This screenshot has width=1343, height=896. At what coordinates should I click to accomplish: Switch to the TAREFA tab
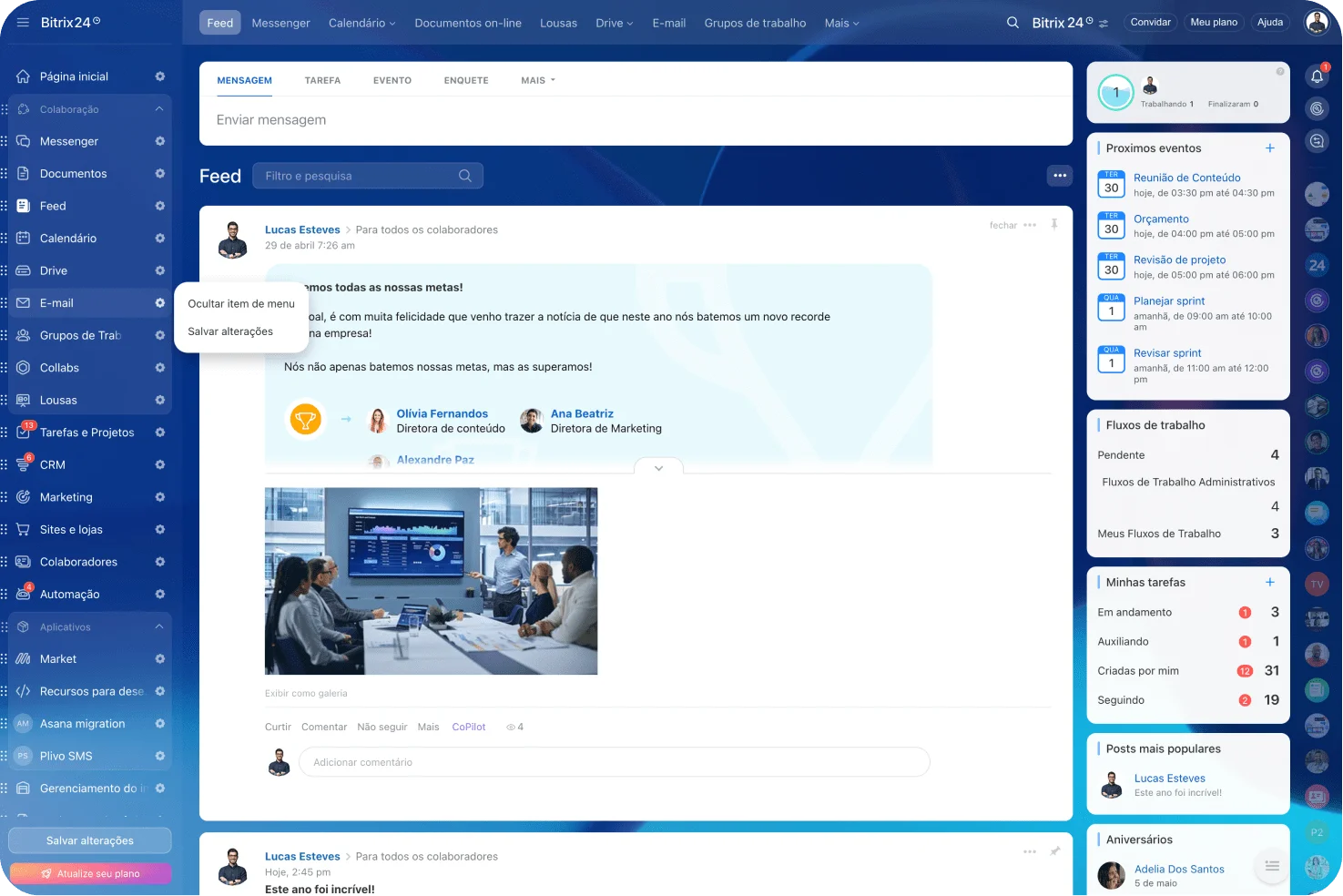click(322, 80)
